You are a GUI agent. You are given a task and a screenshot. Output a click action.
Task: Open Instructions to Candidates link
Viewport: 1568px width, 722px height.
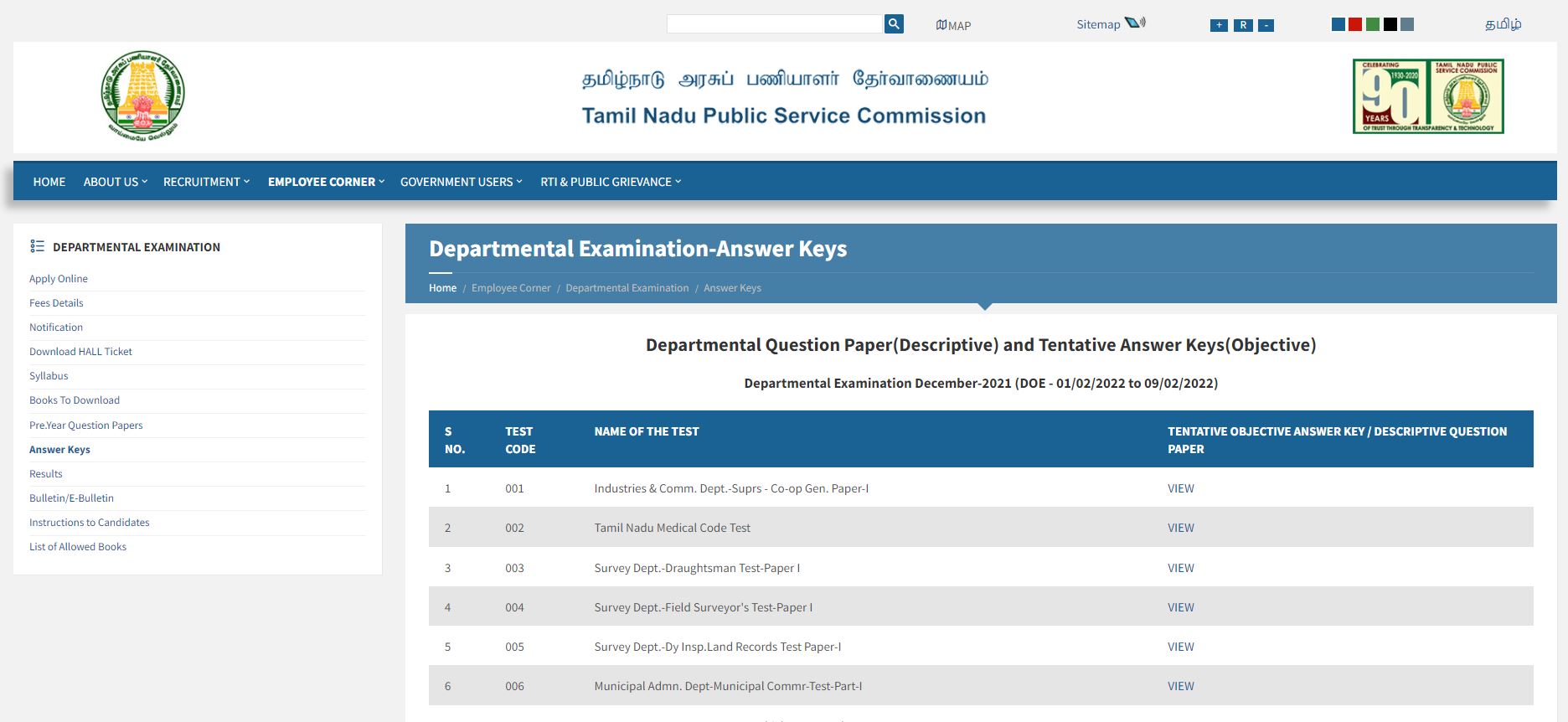click(x=90, y=523)
